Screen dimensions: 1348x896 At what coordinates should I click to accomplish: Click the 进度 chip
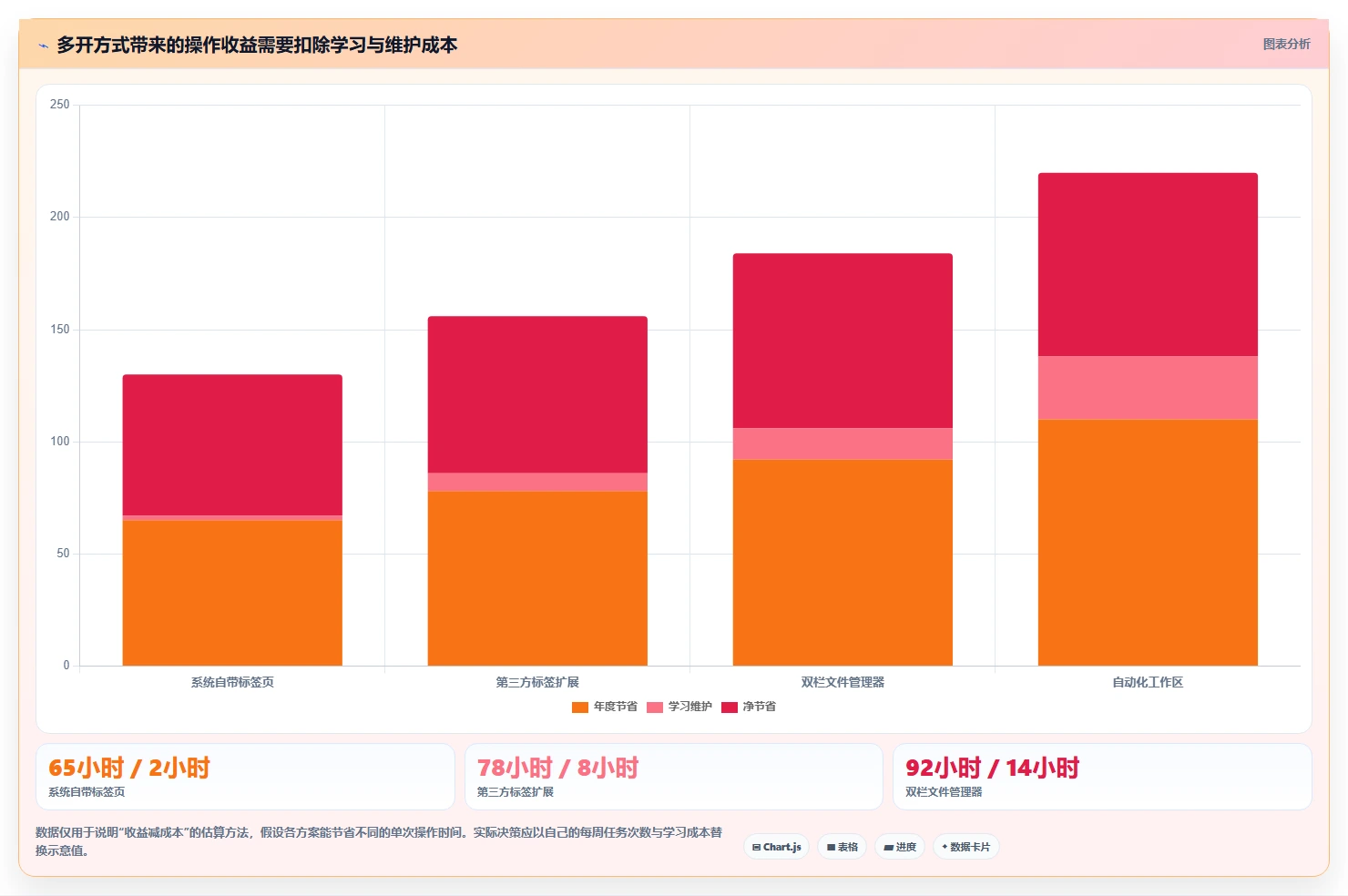[x=900, y=847]
